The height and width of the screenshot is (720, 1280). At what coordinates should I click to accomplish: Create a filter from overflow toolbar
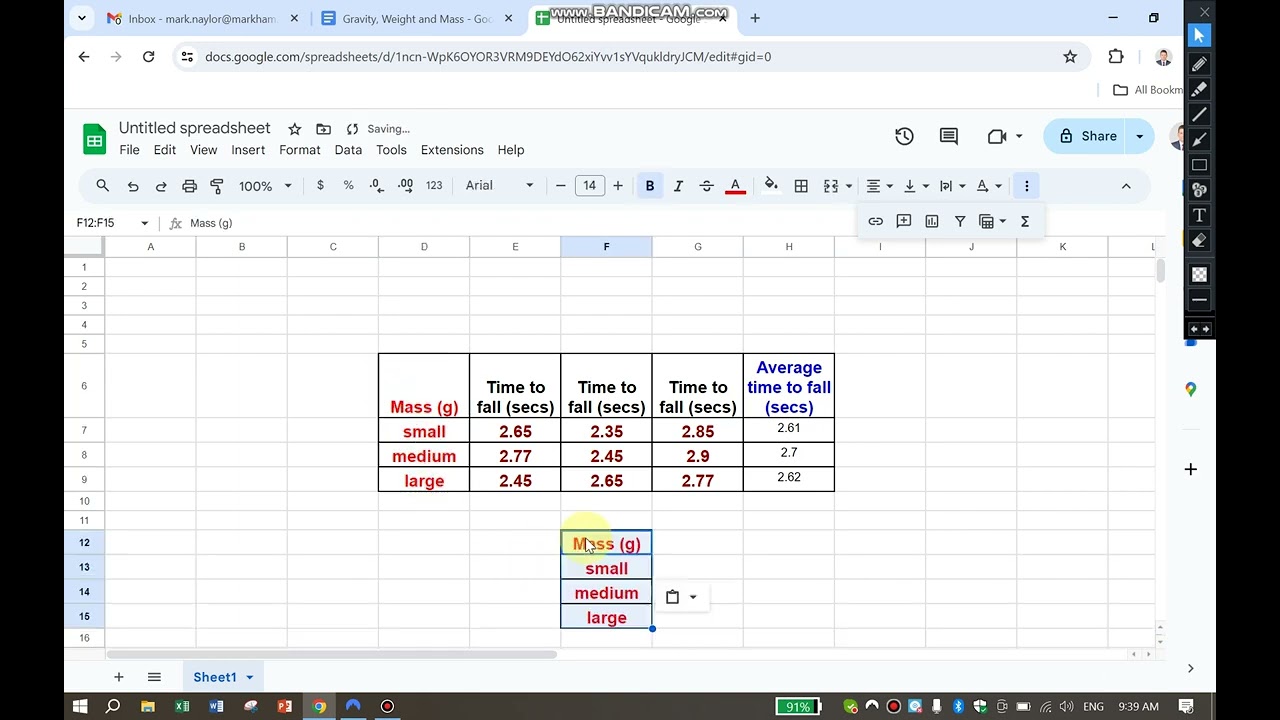[x=960, y=221]
